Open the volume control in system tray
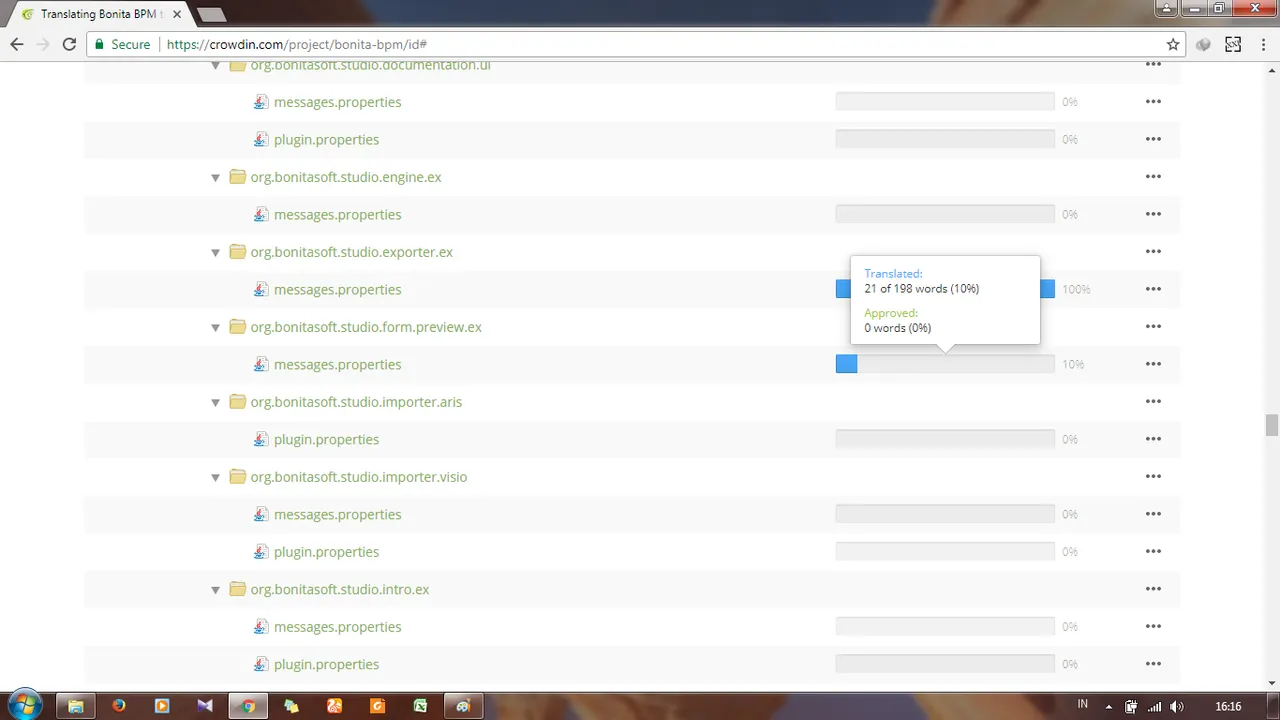This screenshot has height=720, width=1280. 1177,706
